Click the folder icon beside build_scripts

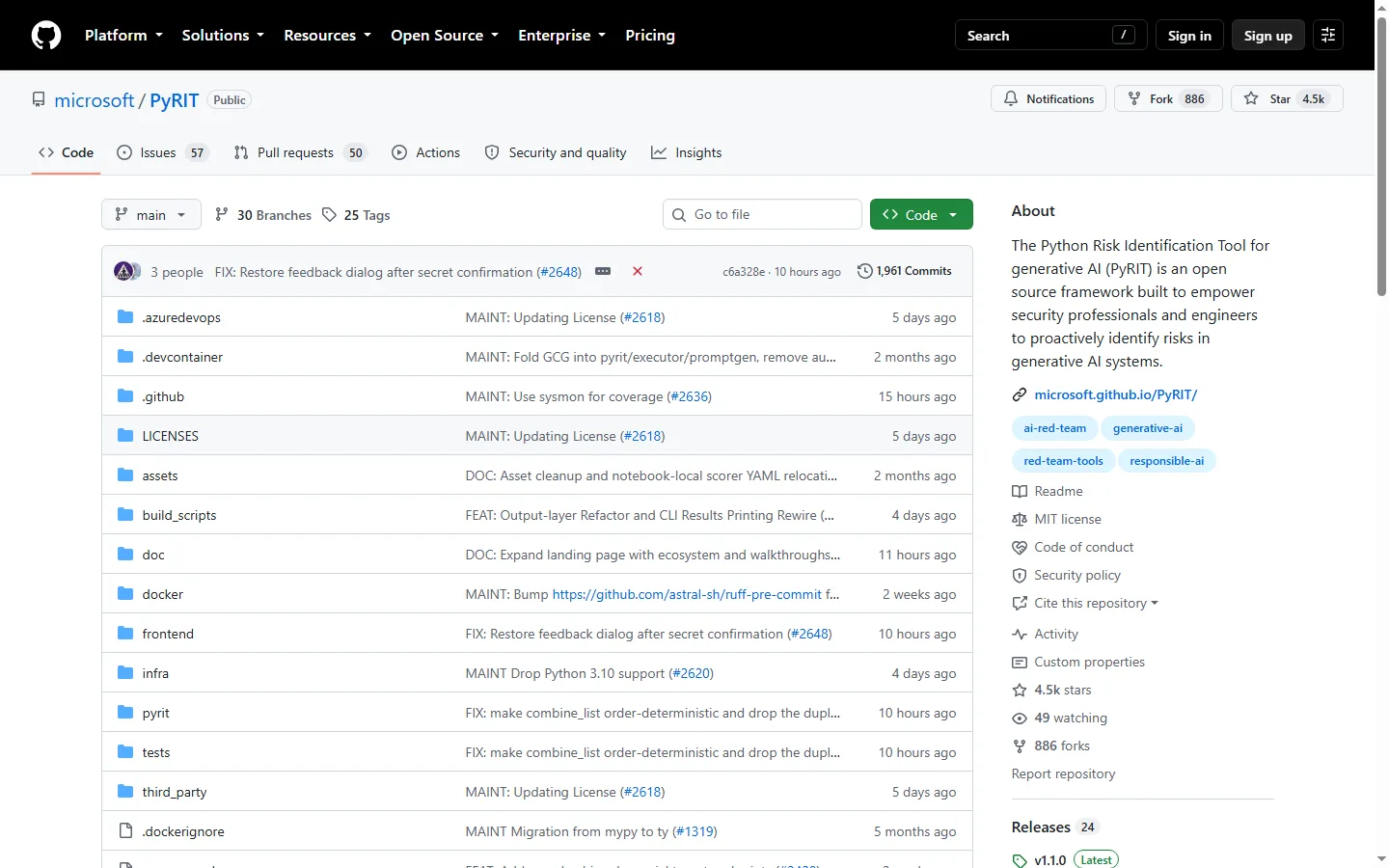tap(125, 515)
